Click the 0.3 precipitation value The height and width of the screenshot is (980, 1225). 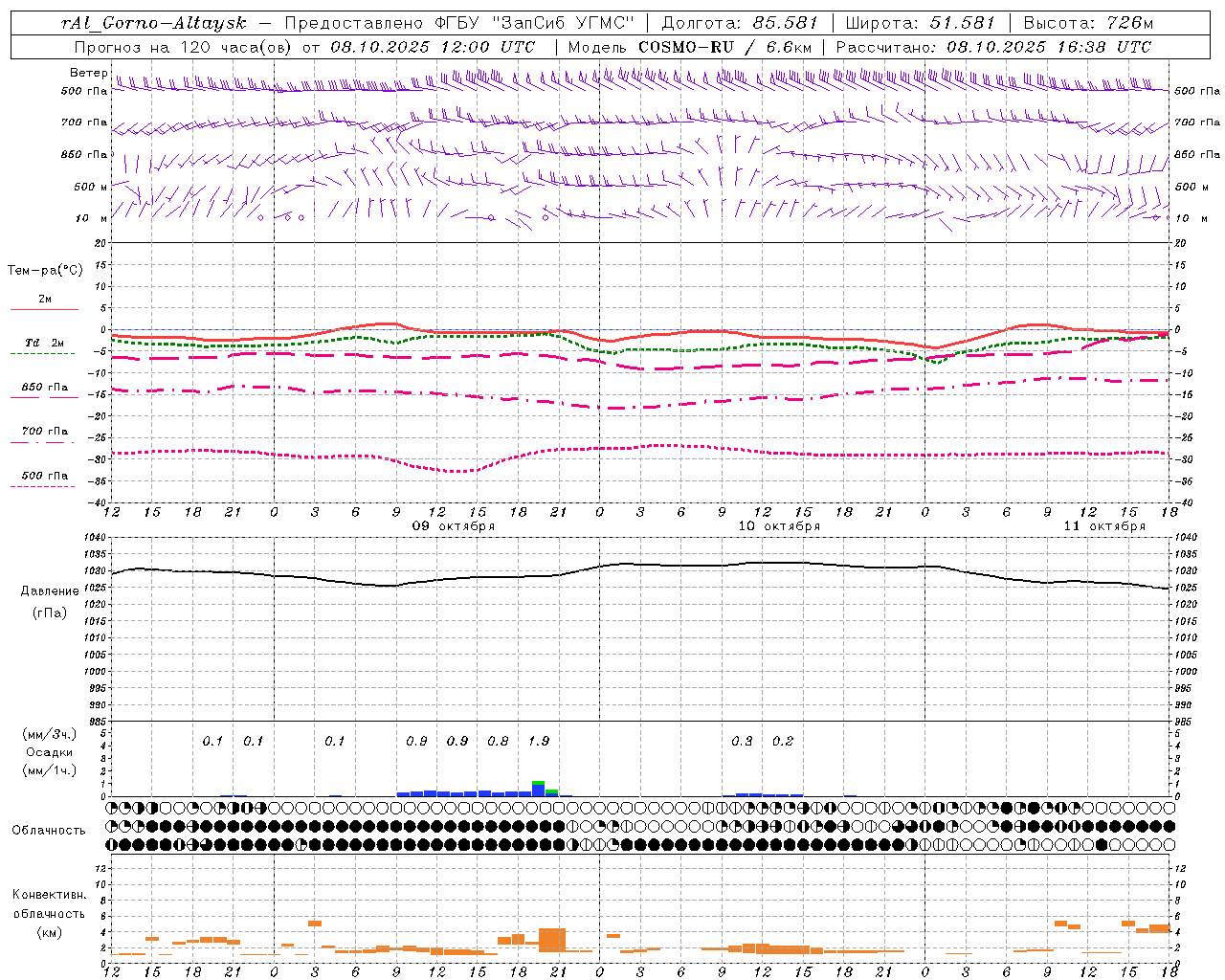click(x=742, y=741)
